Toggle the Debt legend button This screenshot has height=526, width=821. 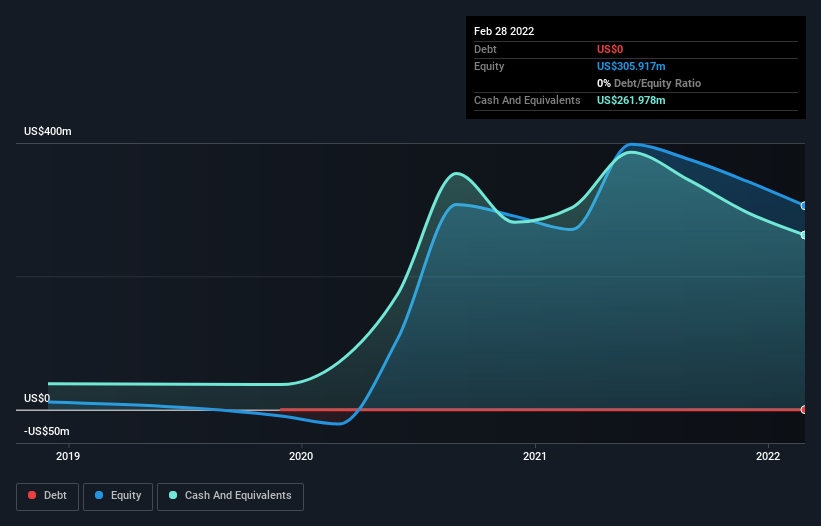click(48, 496)
